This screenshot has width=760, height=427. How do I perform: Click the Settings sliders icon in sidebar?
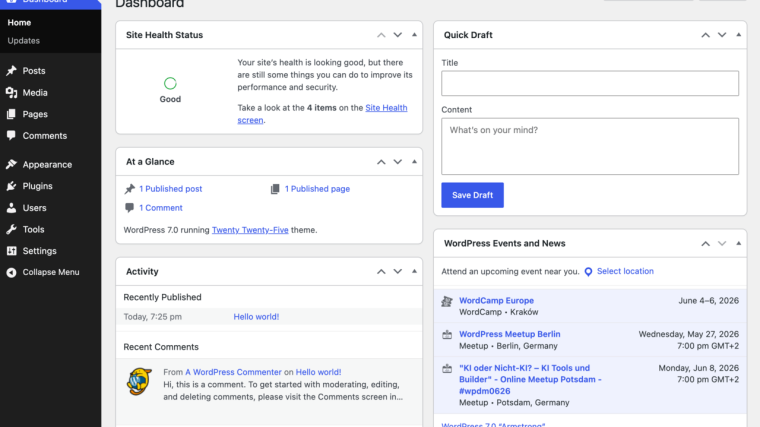click(x=11, y=251)
